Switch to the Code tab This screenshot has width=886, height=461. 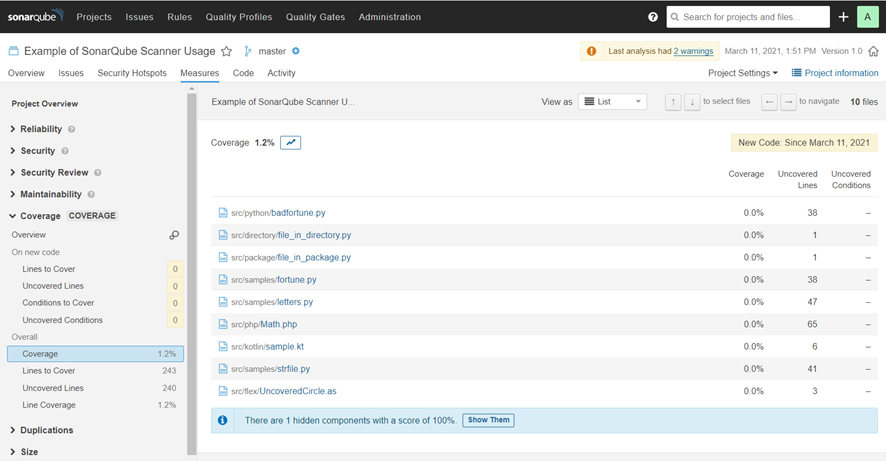tap(243, 73)
